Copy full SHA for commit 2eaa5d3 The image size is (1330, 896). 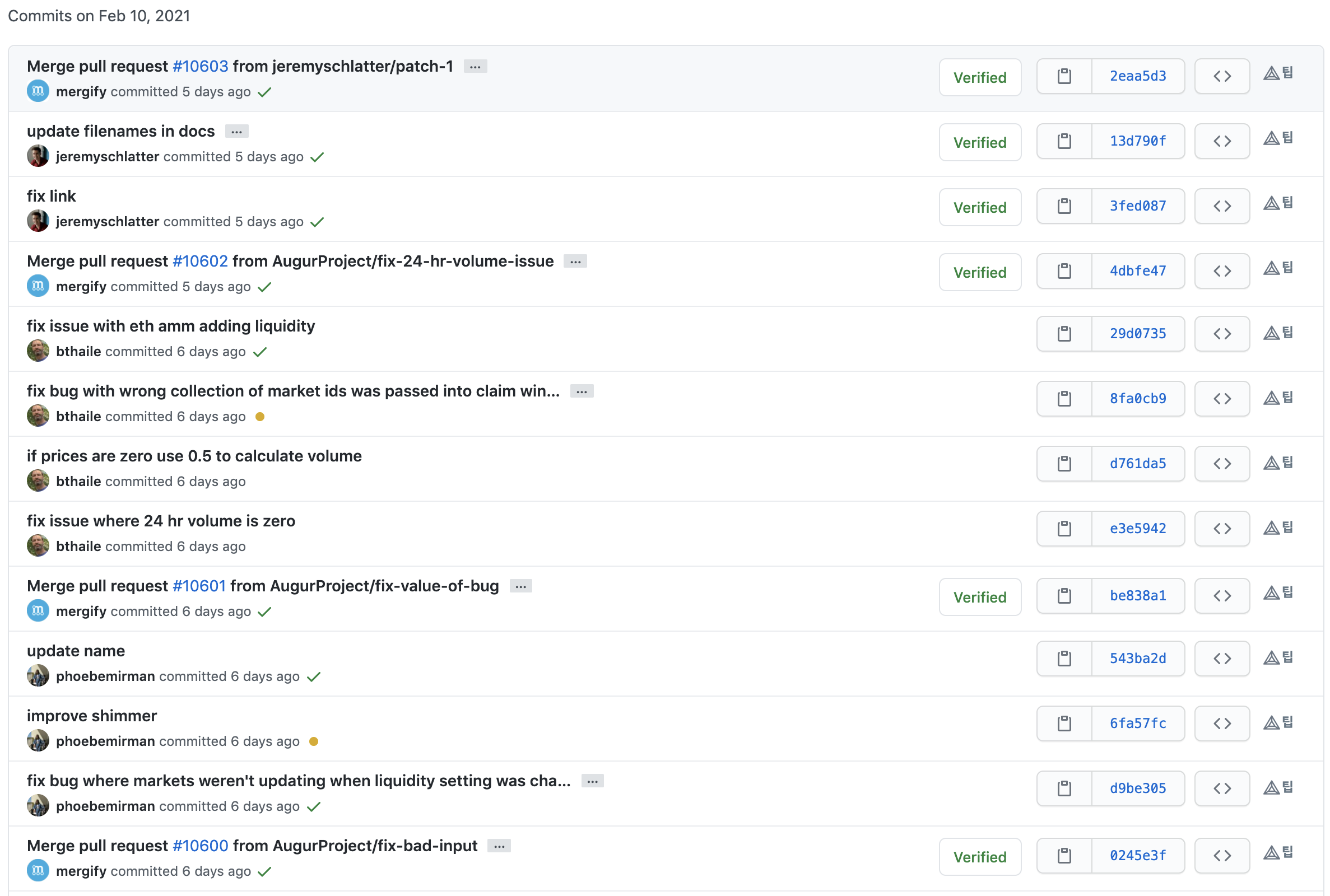[x=1064, y=76]
